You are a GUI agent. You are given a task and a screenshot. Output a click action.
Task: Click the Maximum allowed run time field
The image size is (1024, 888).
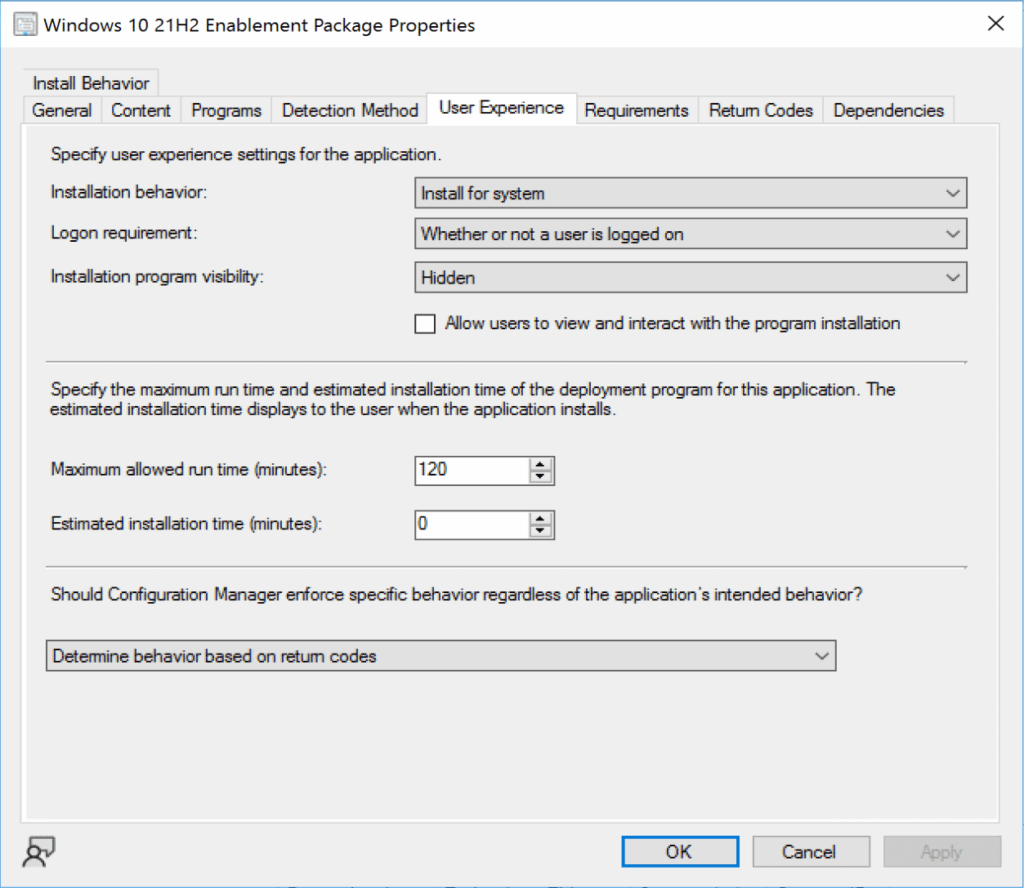470,470
